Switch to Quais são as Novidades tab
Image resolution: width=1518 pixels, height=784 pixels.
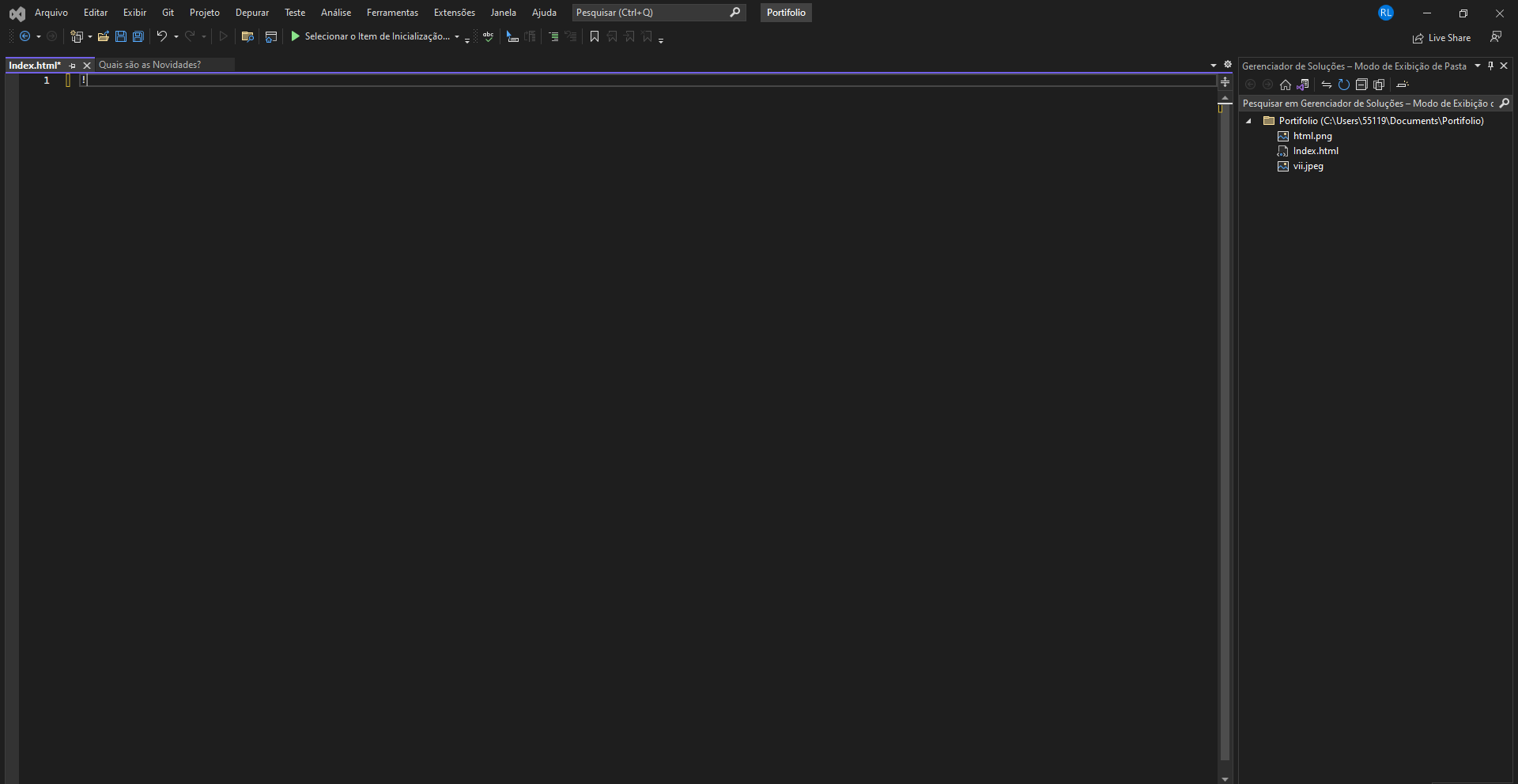coord(164,65)
